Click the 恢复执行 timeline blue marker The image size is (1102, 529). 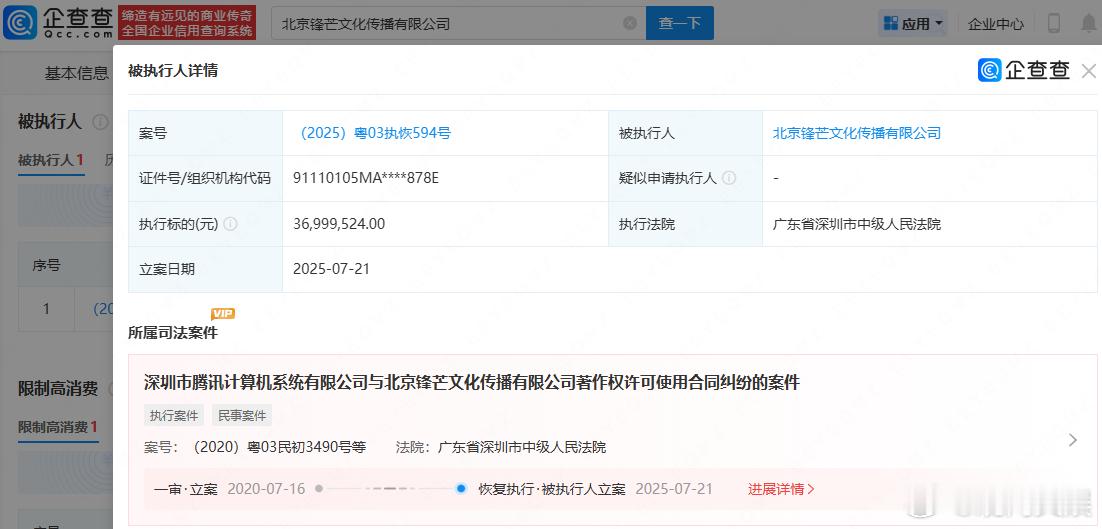click(461, 488)
